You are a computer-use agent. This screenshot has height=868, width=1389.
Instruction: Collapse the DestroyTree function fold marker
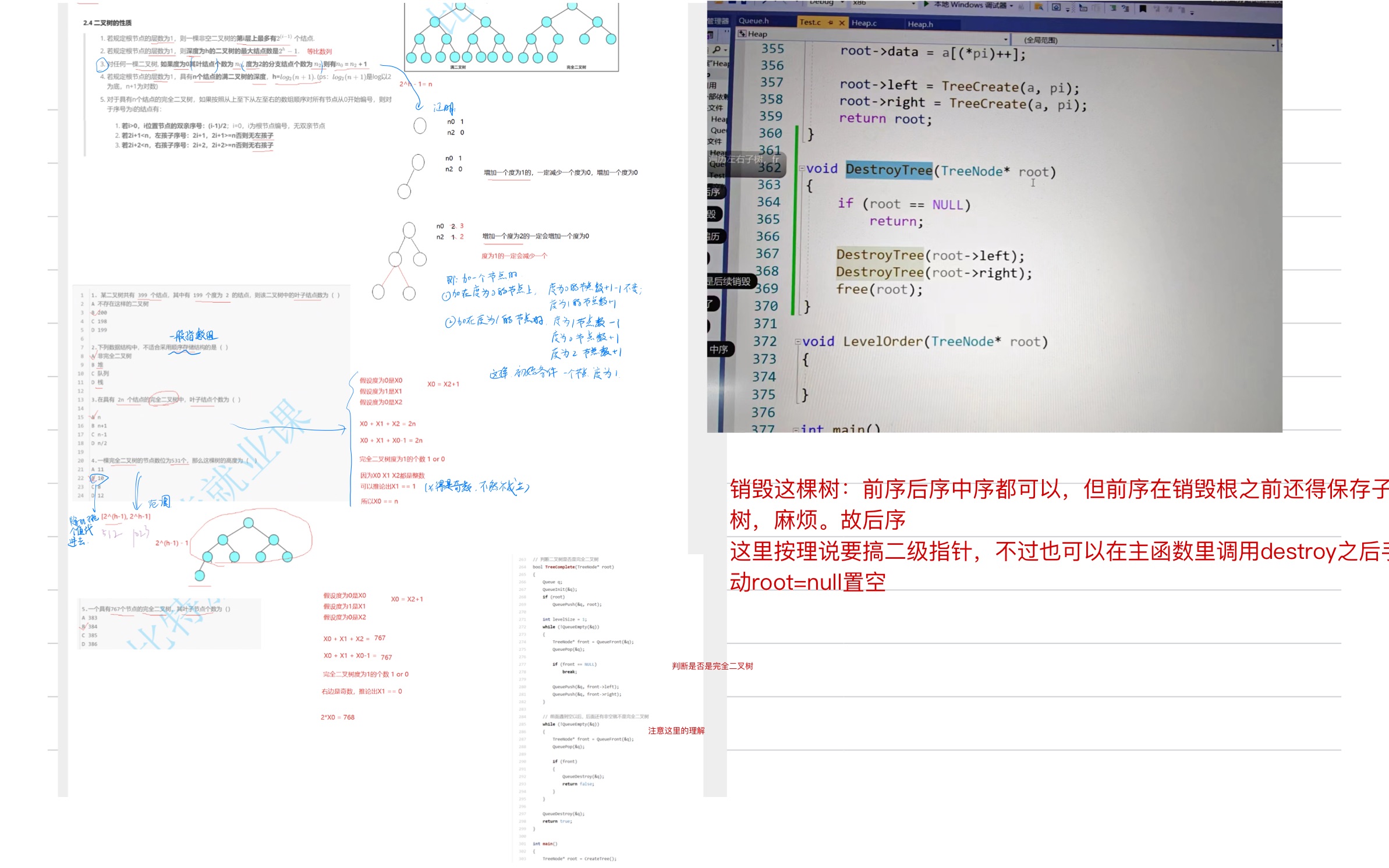tap(802, 169)
